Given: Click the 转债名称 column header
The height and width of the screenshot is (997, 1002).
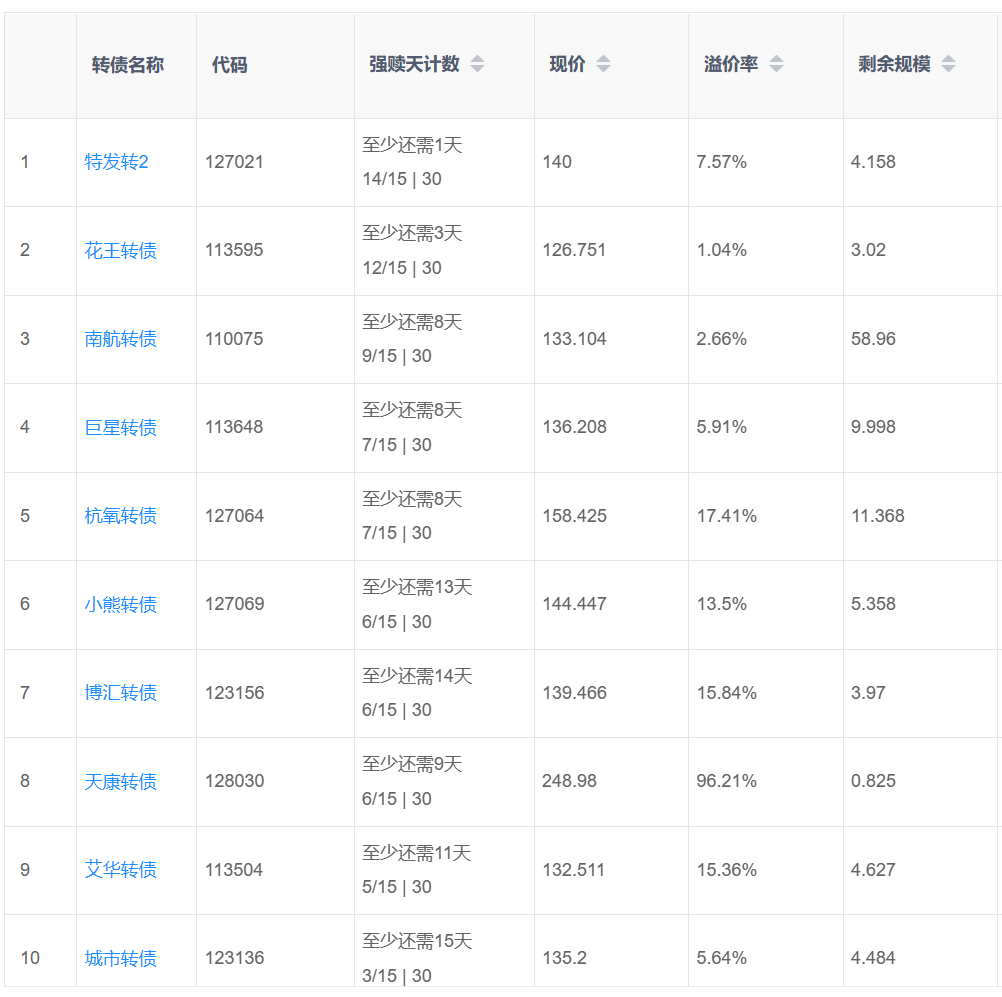Looking at the screenshot, I should (x=128, y=65).
